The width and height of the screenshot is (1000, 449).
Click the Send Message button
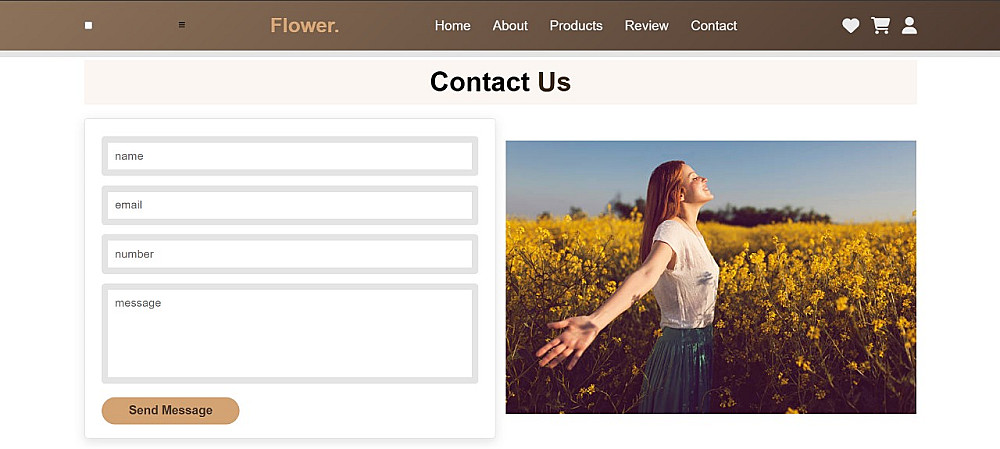[170, 411]
